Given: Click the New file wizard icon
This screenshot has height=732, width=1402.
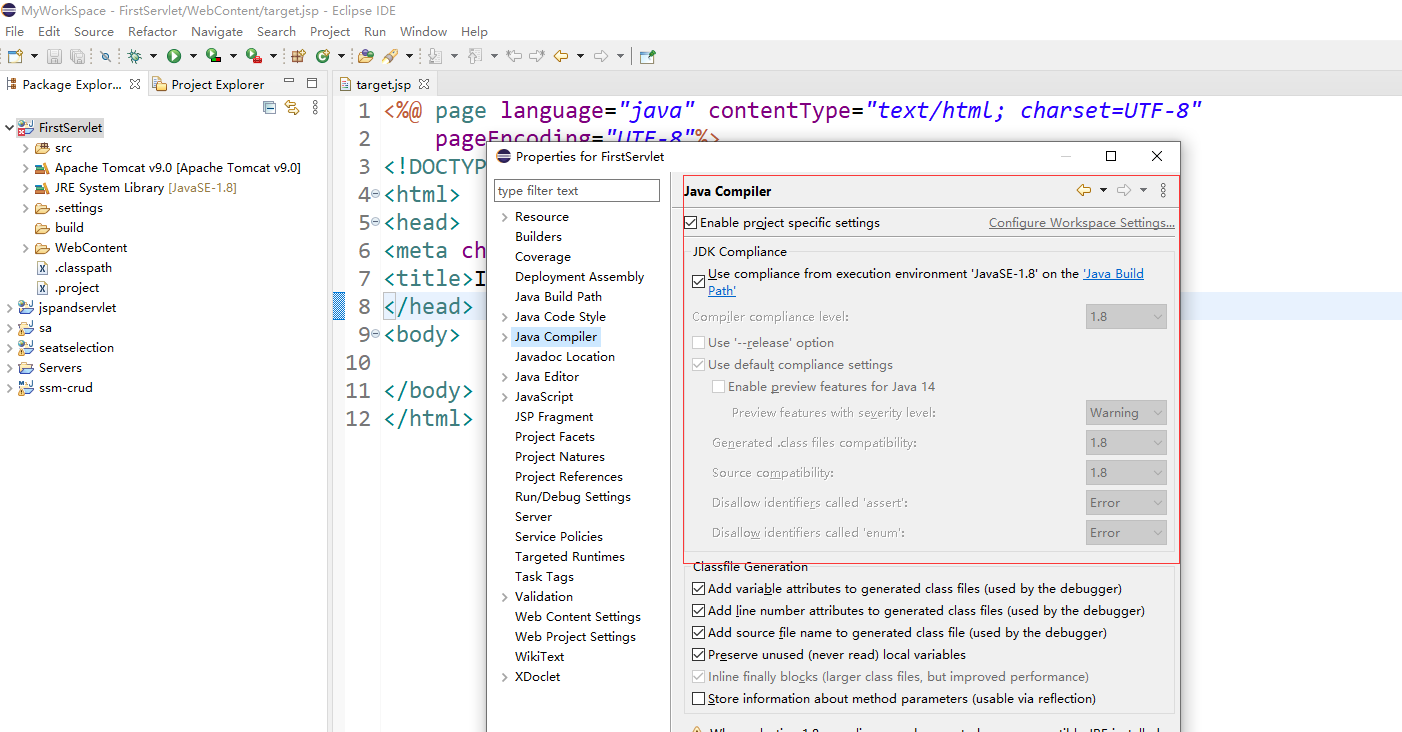Looking at the screenshot, I should point(15,57).
